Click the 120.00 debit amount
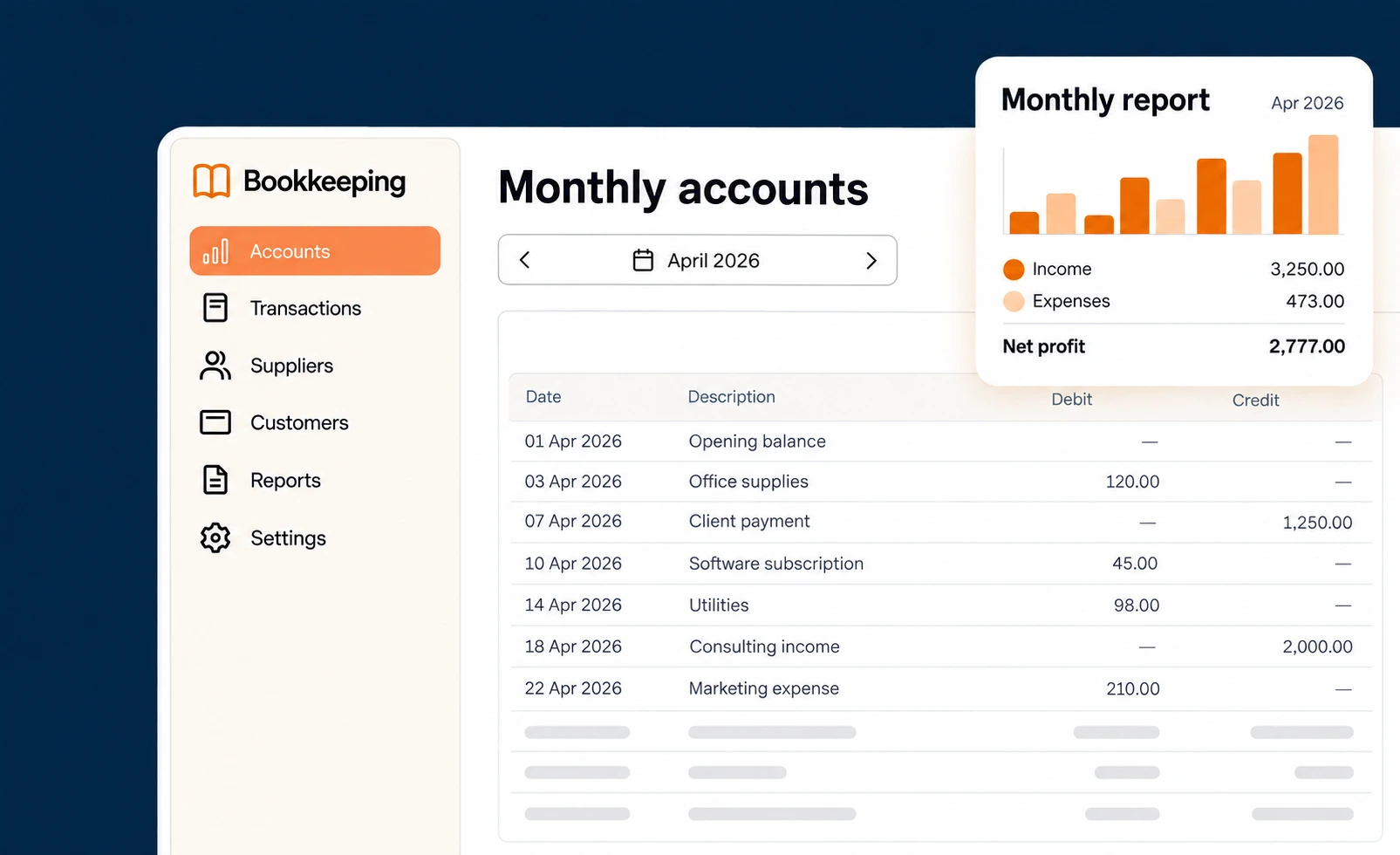The image size is (1400, 855). click(x=1132, y=482)
